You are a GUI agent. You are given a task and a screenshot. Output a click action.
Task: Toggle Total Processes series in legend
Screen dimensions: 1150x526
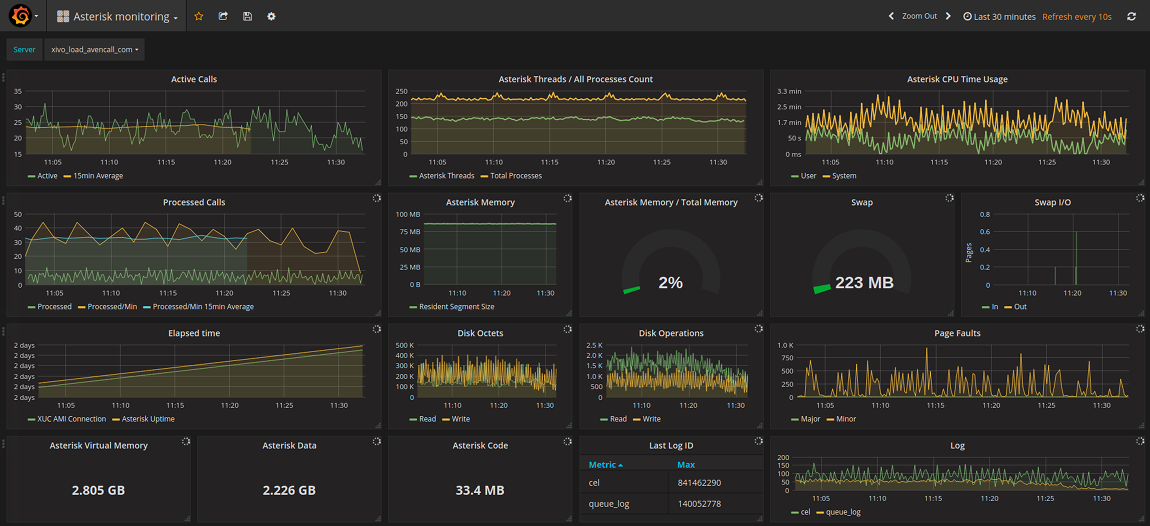pos(516,176)
